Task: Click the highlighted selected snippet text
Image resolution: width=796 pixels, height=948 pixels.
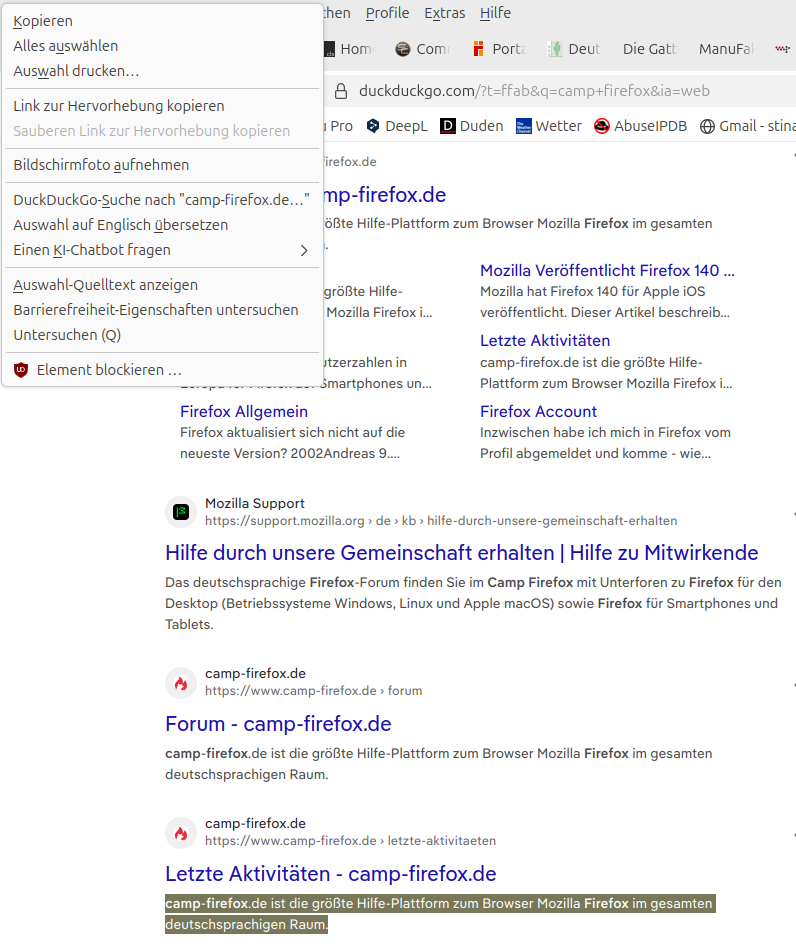Action: (440, 914)
